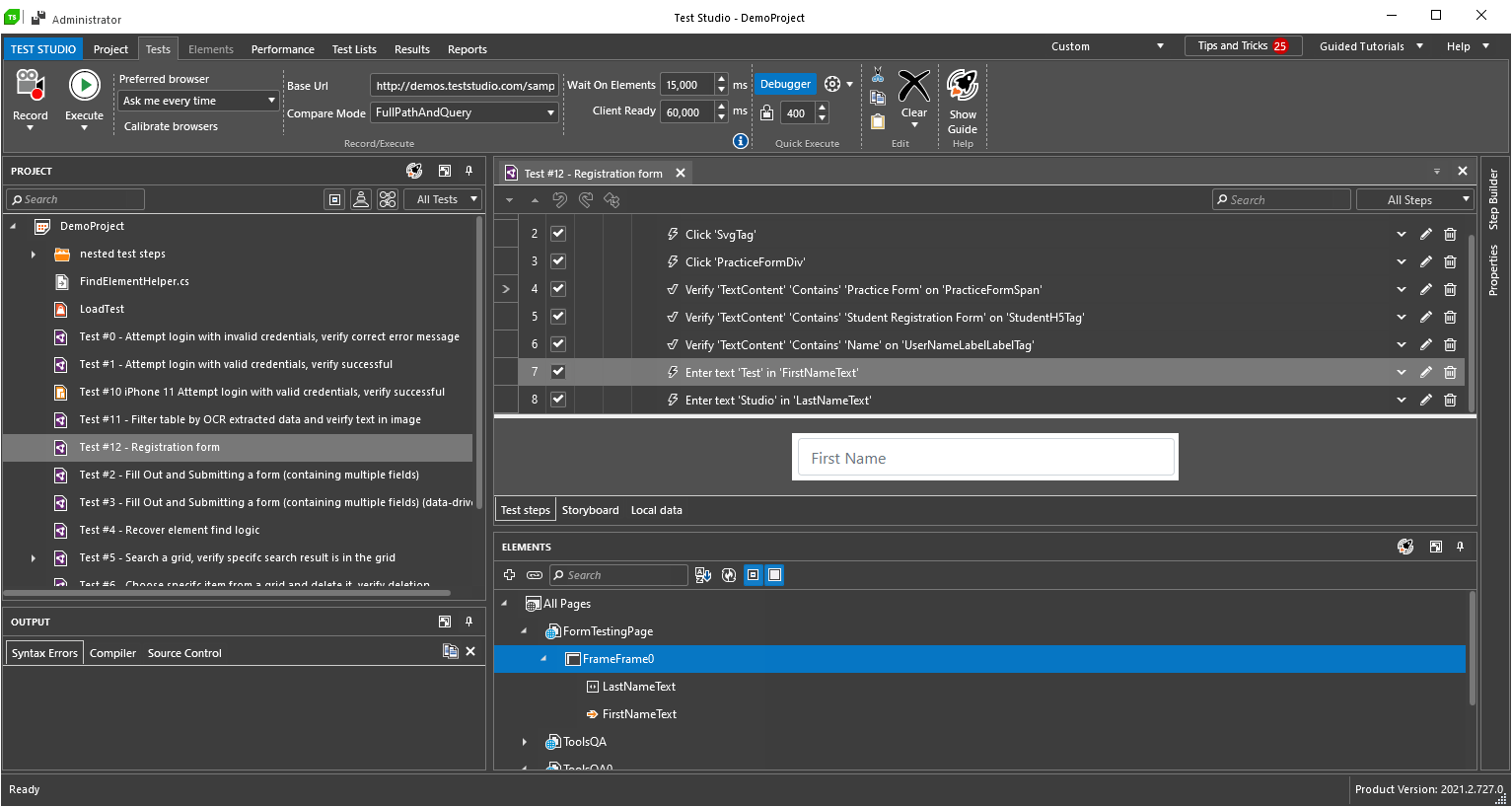
Task: Click the lock icon next to the 400 field
Action: (x=766, y=112)
